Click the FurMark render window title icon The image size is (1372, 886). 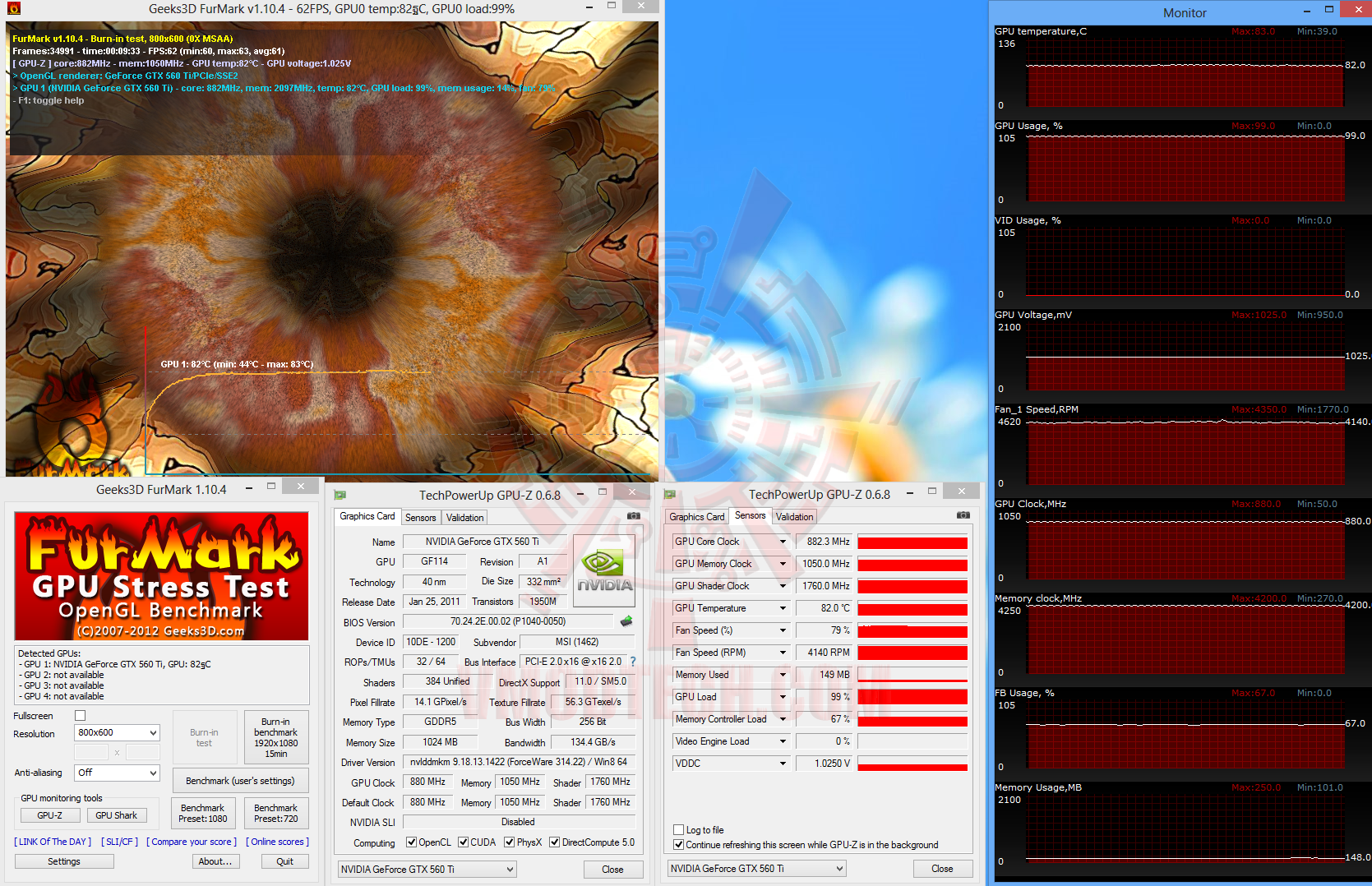pos(13,9)
